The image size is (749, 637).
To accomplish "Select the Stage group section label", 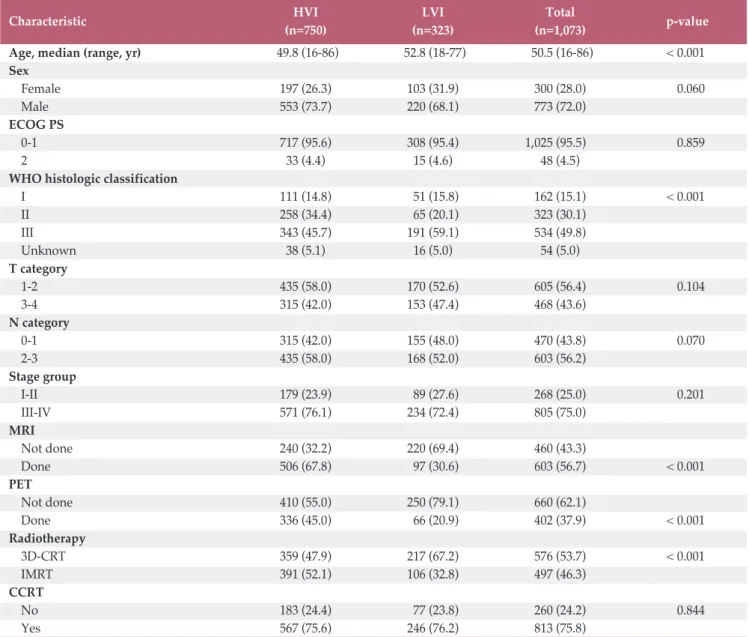I will (x=43, y=377).
